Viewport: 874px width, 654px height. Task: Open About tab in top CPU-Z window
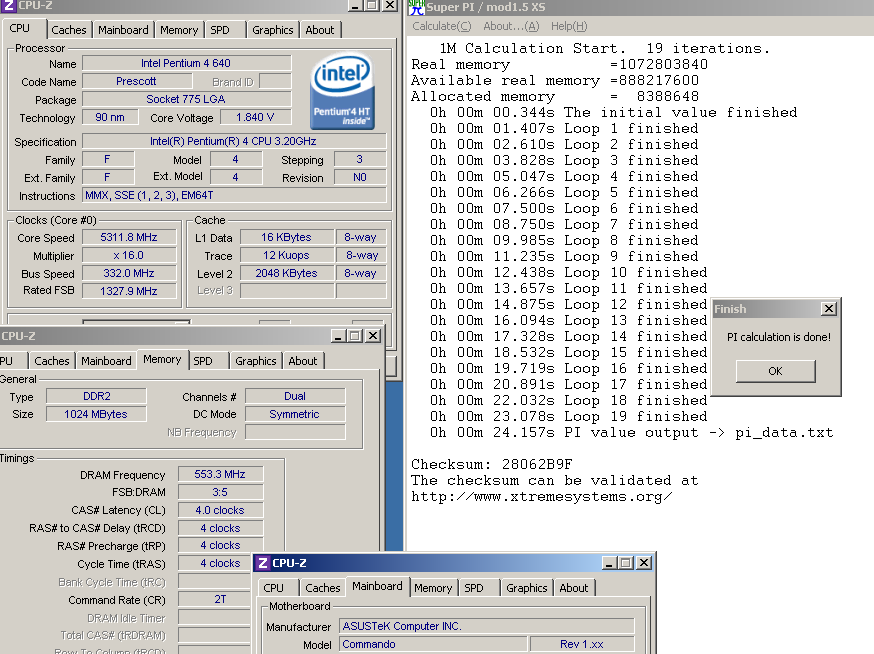319,30
